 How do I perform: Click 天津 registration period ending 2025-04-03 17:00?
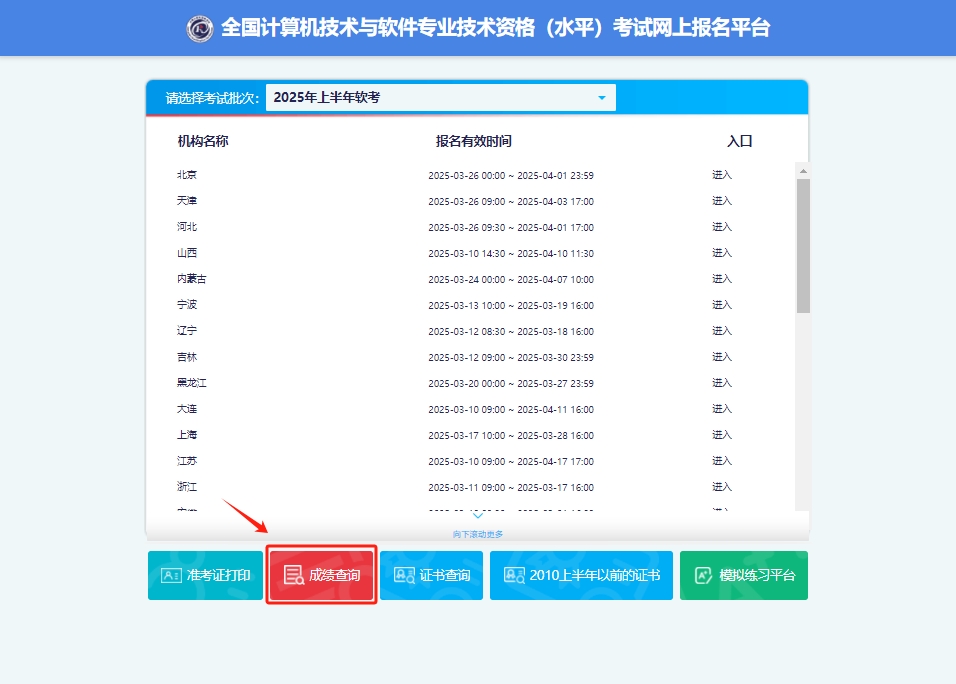coord(511,202)
